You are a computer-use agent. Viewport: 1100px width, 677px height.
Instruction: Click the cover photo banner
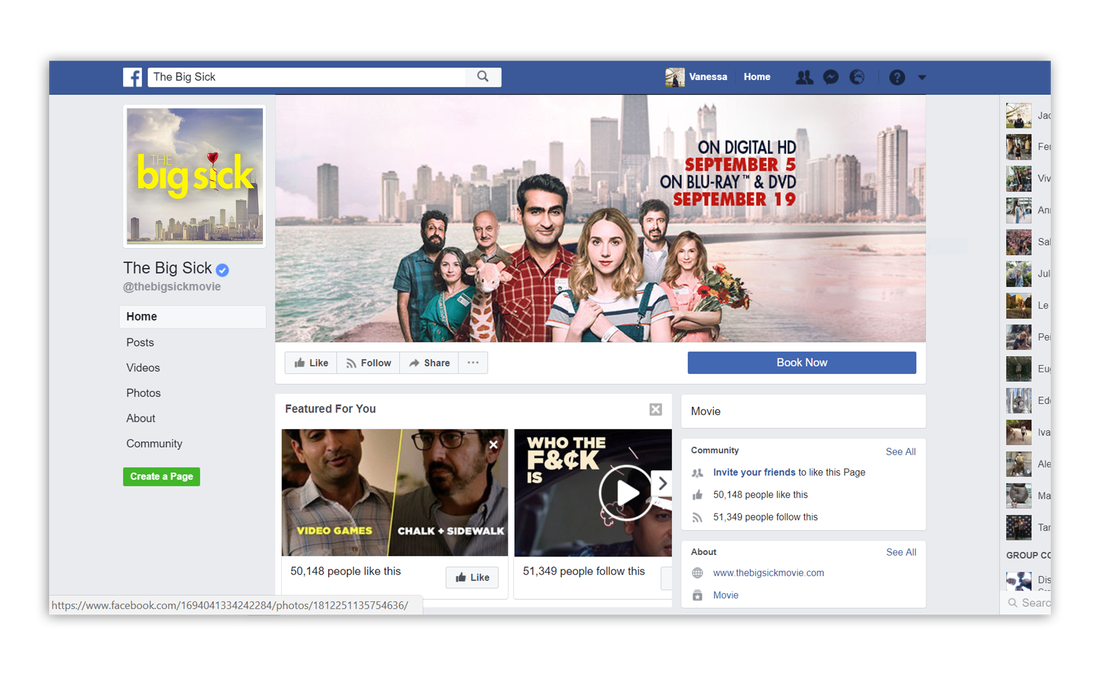click(601, 219)
